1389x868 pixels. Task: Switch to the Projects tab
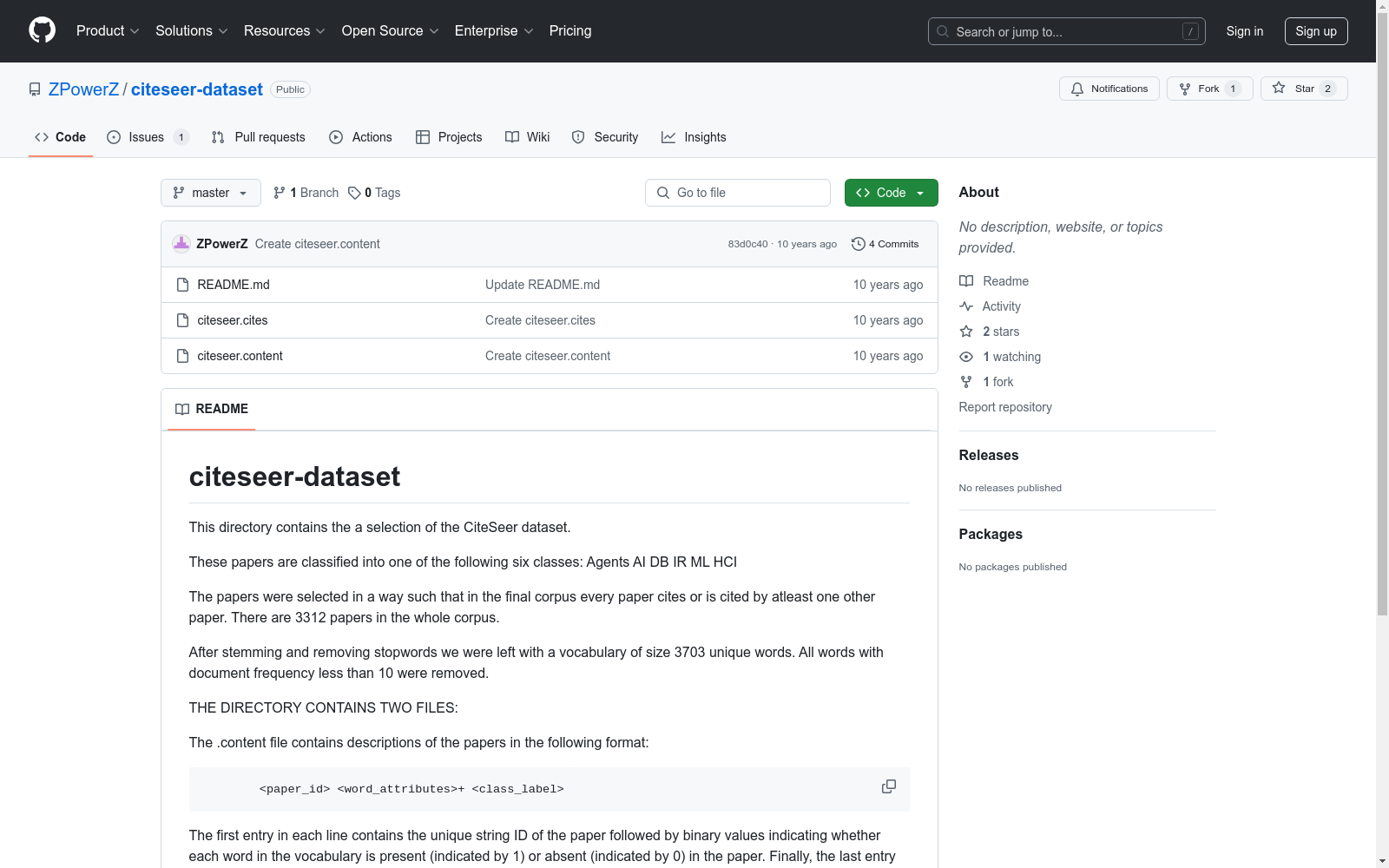tap(449, 137)
